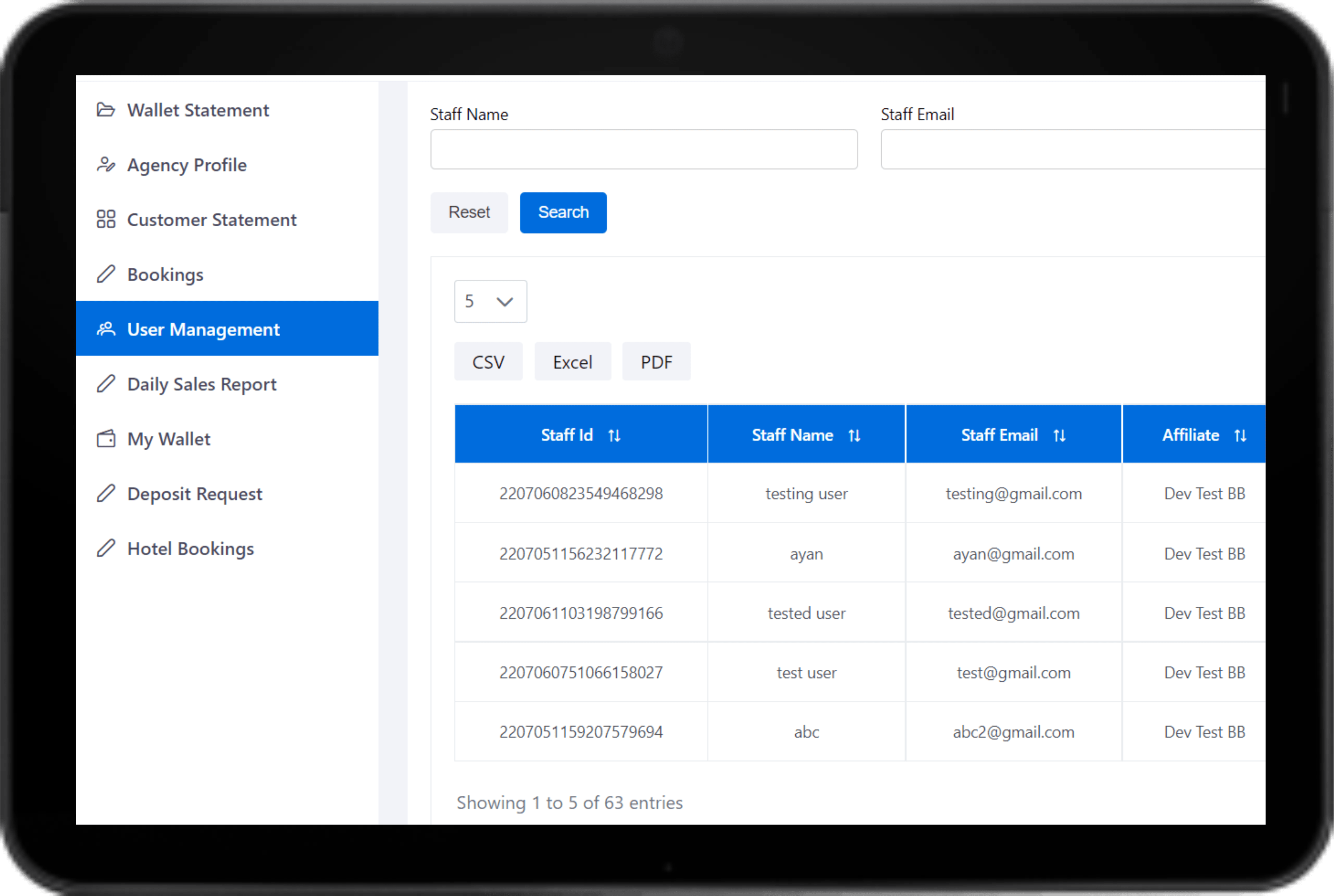Click the Agency Profile sidebar icon
1334x896 pixels.
(x=107, y=165)
